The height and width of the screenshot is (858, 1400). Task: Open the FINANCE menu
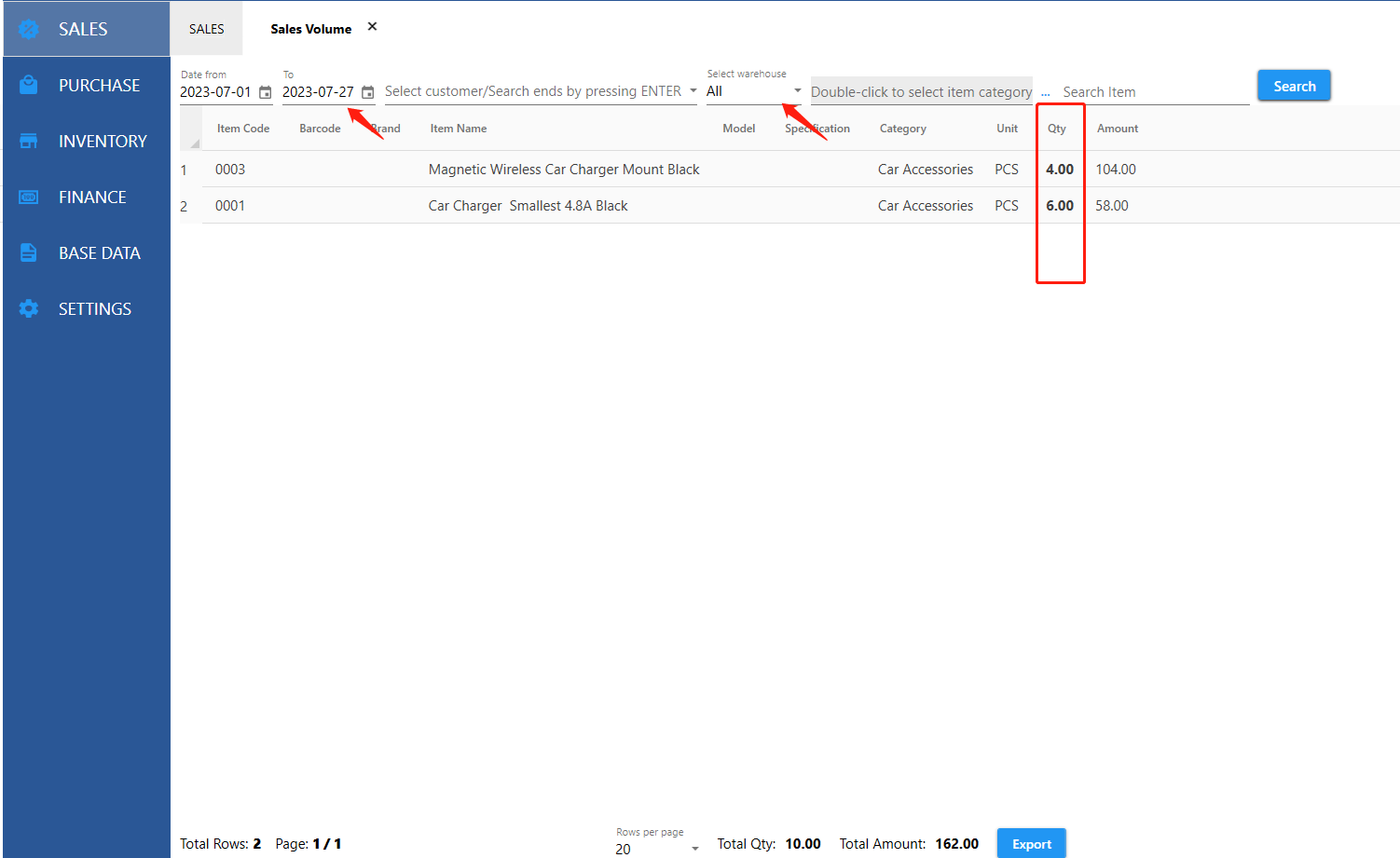[x=87, y=197]
